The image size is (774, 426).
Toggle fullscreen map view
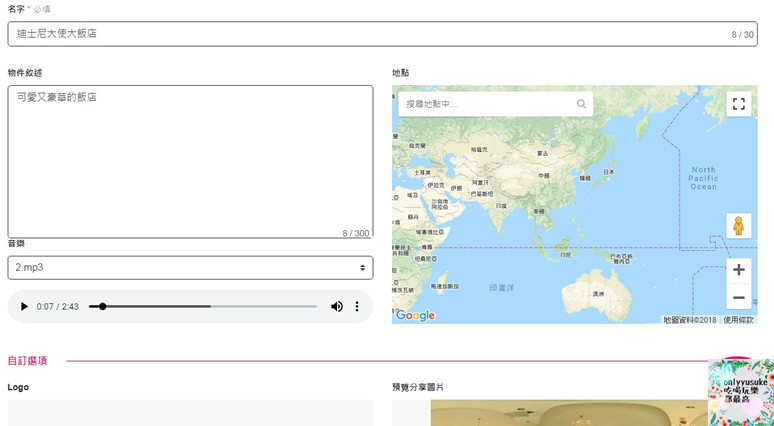tap(738, 104)
